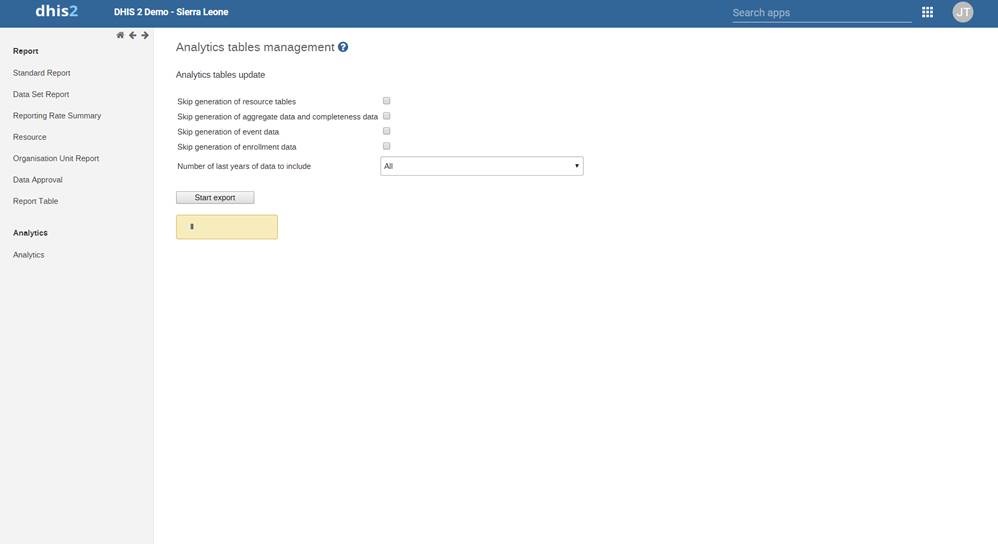Open Number of last years dropdown
The width and height of the screenshot is (998, 544).
pos(482,166)
